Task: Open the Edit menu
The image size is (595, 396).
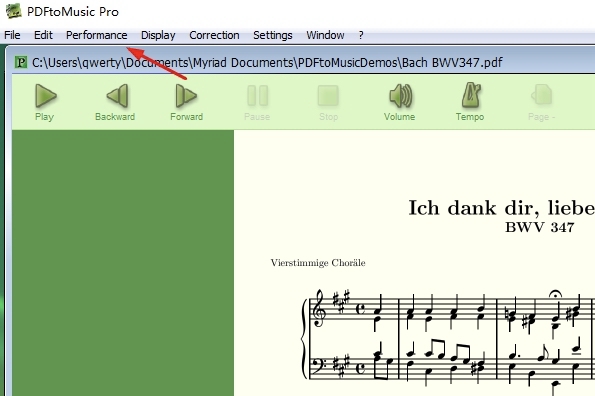Action: pos(43,35)
